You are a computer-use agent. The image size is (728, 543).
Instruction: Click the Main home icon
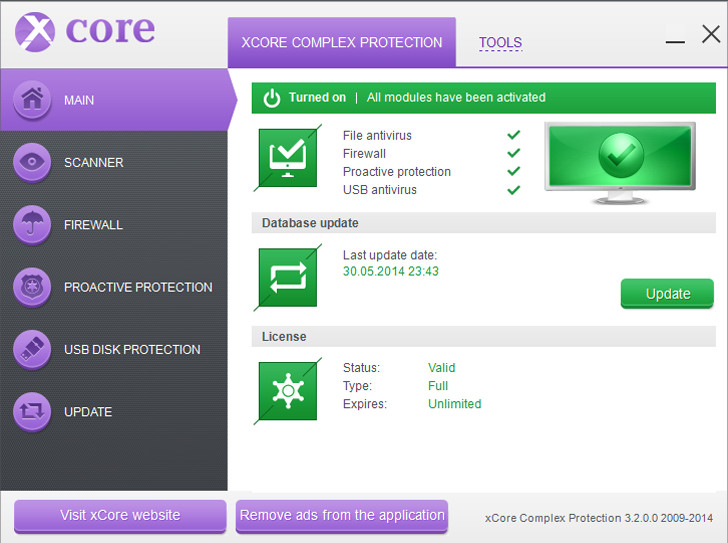pyautogui.click(x=32, y=99)
